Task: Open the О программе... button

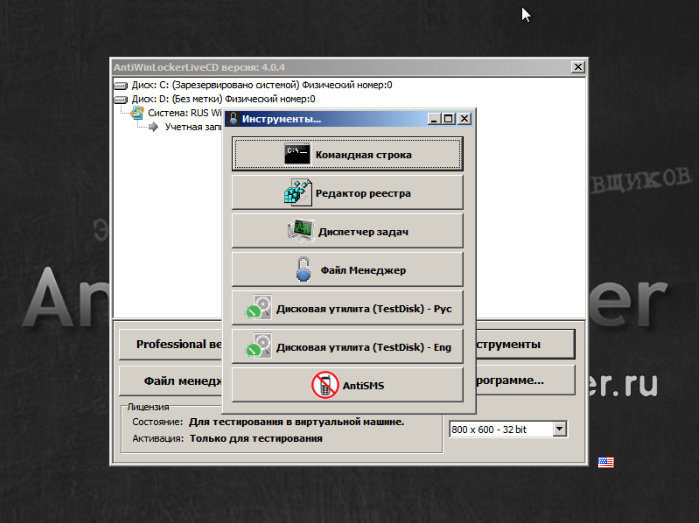Action: click(x=525, y=380)
